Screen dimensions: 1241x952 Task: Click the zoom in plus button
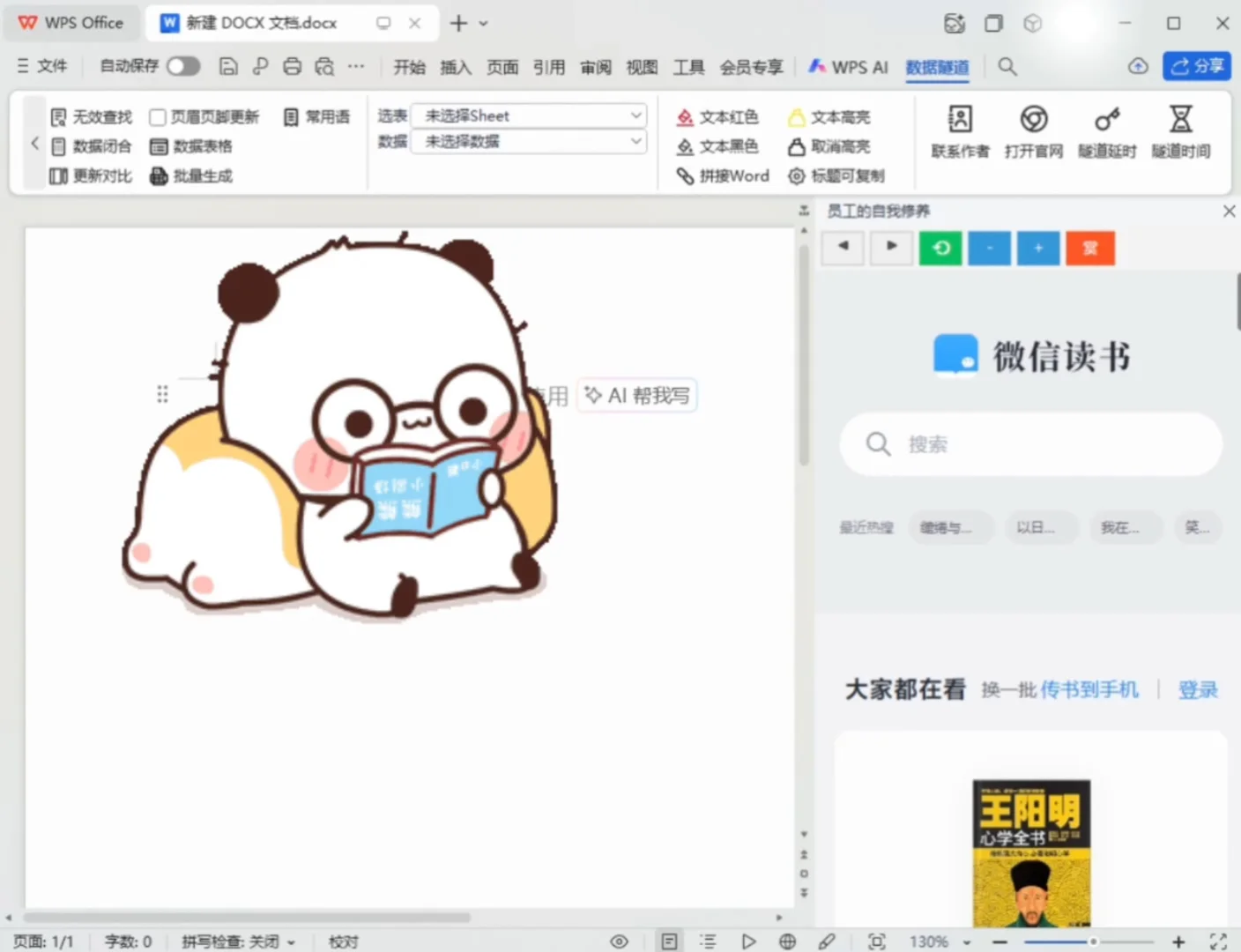[1178, 941]
